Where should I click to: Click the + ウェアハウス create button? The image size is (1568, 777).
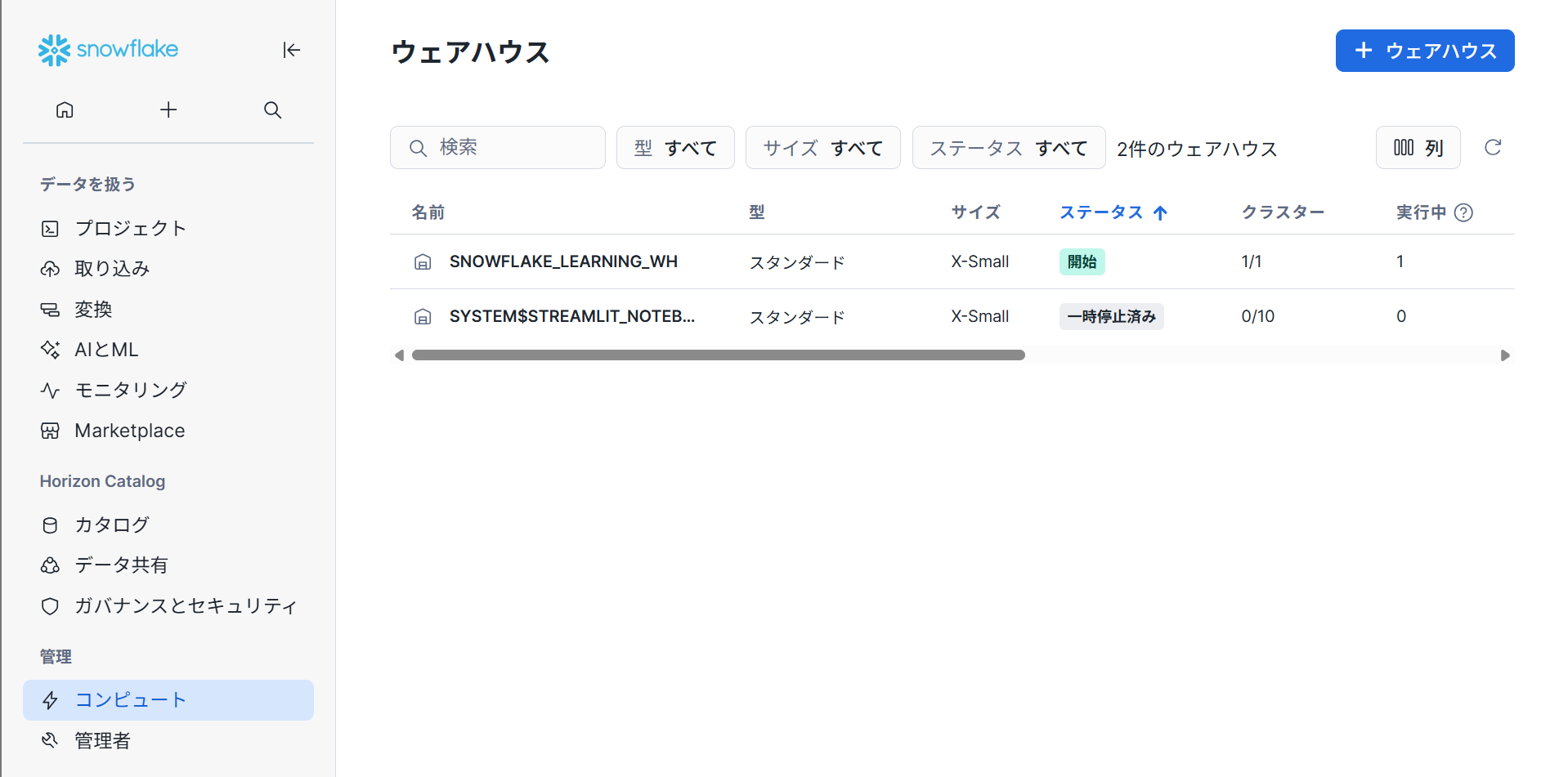(x=1425, y=51)
